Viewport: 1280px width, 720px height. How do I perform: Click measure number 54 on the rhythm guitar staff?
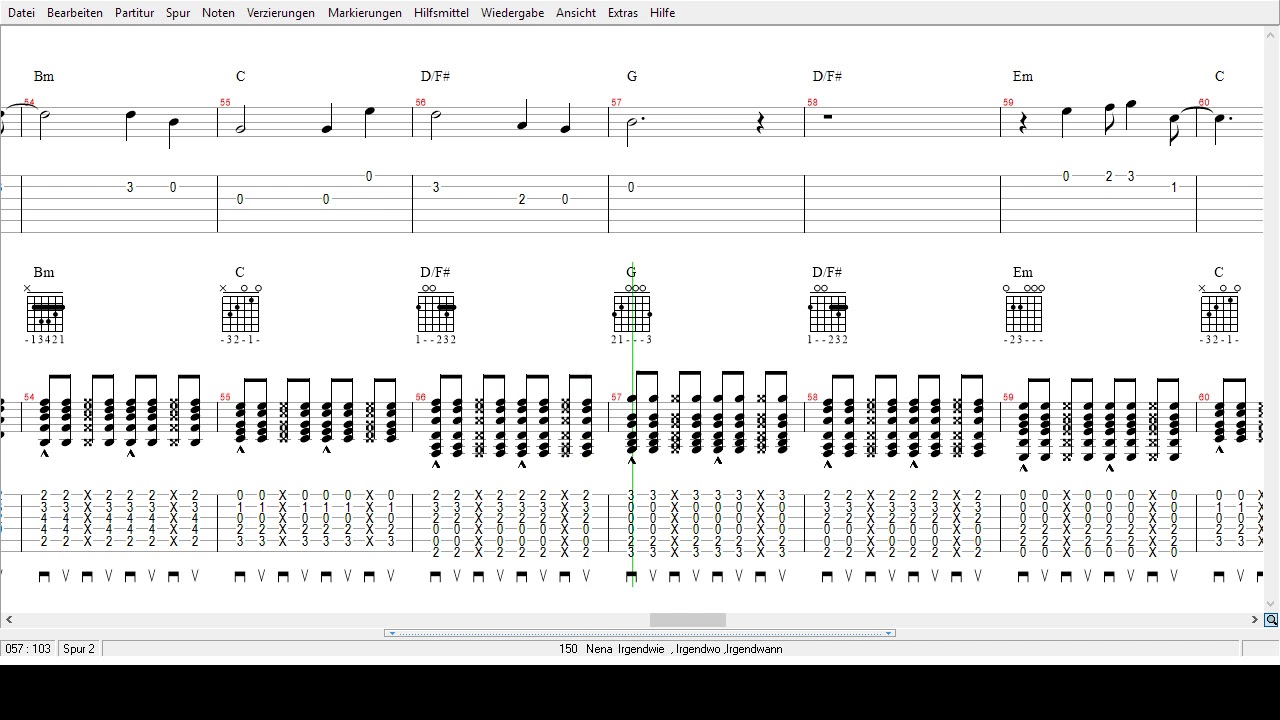[x=29, y=397]
